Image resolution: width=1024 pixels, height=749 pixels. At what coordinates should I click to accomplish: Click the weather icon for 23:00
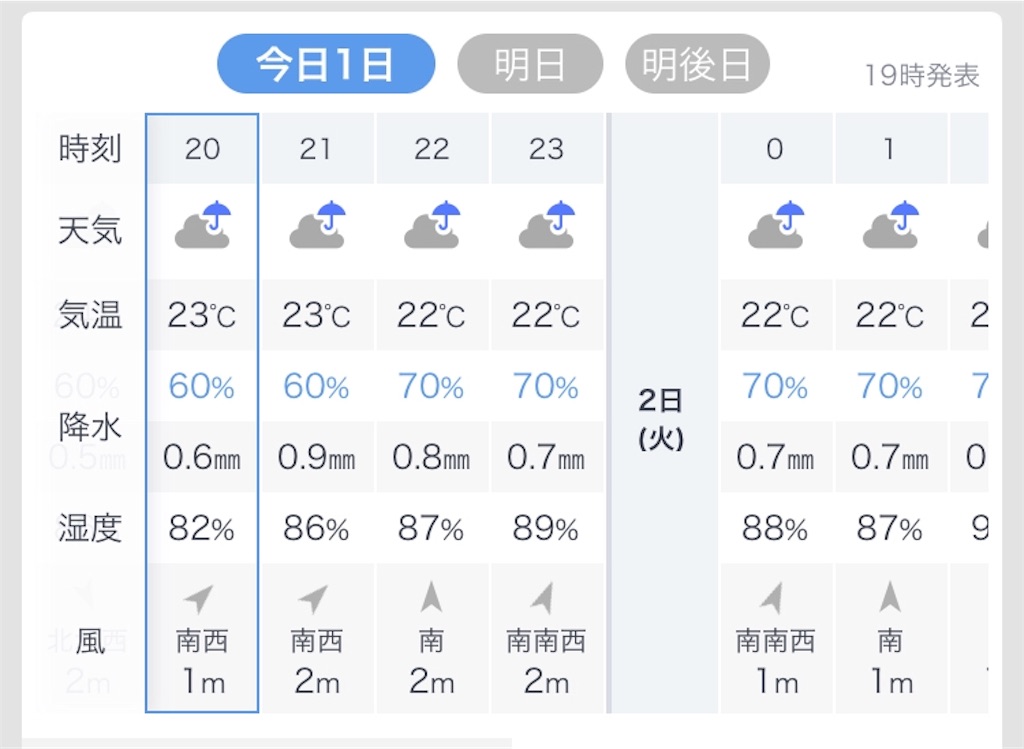pyautogui.click(x=547, y=225)
